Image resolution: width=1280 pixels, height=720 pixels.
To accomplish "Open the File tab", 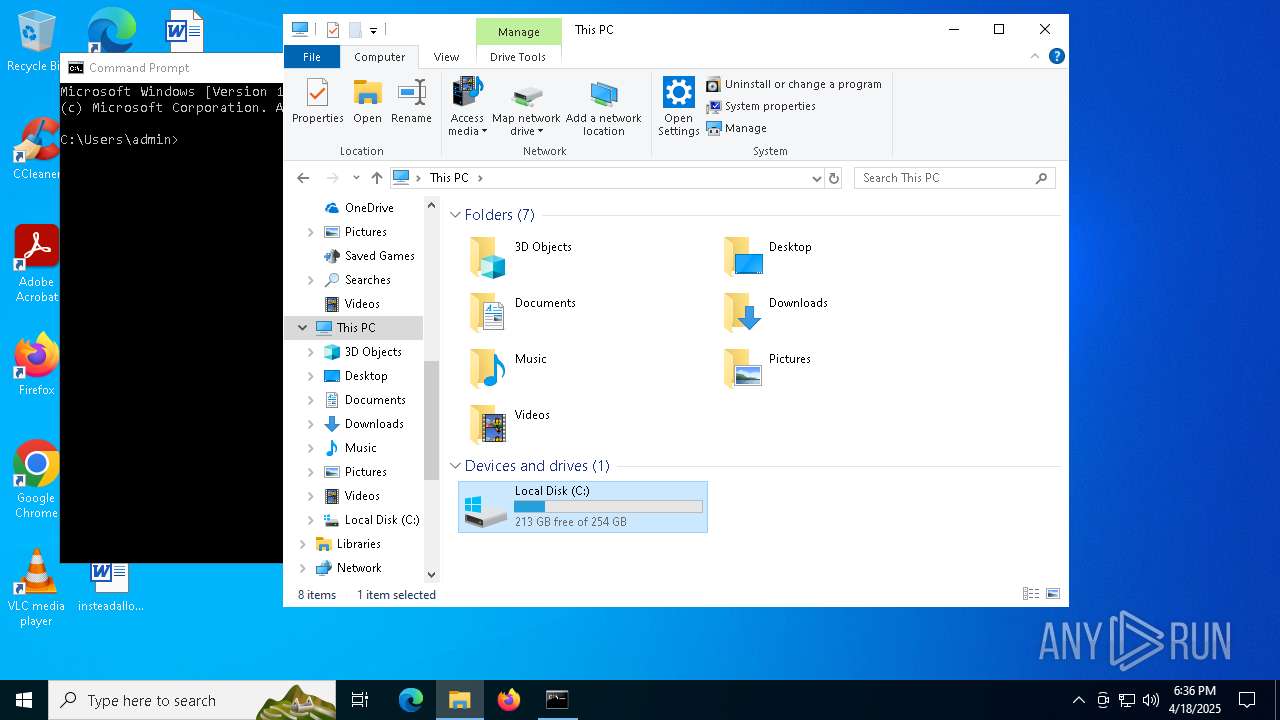I will (312, 57).
